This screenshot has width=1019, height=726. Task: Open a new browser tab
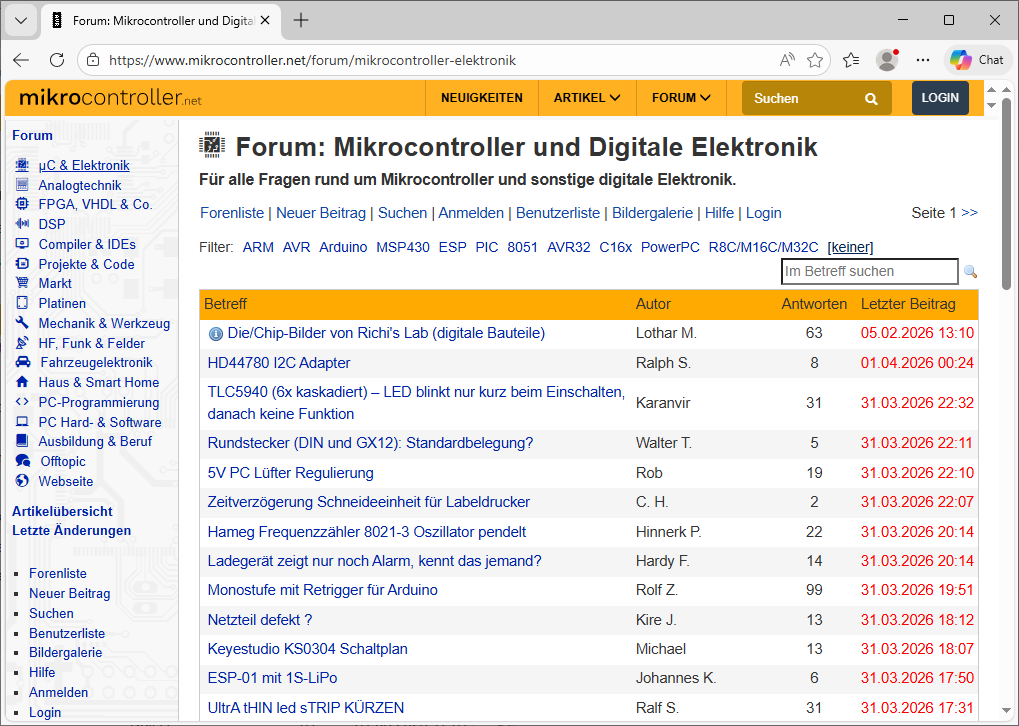(301, 20)
